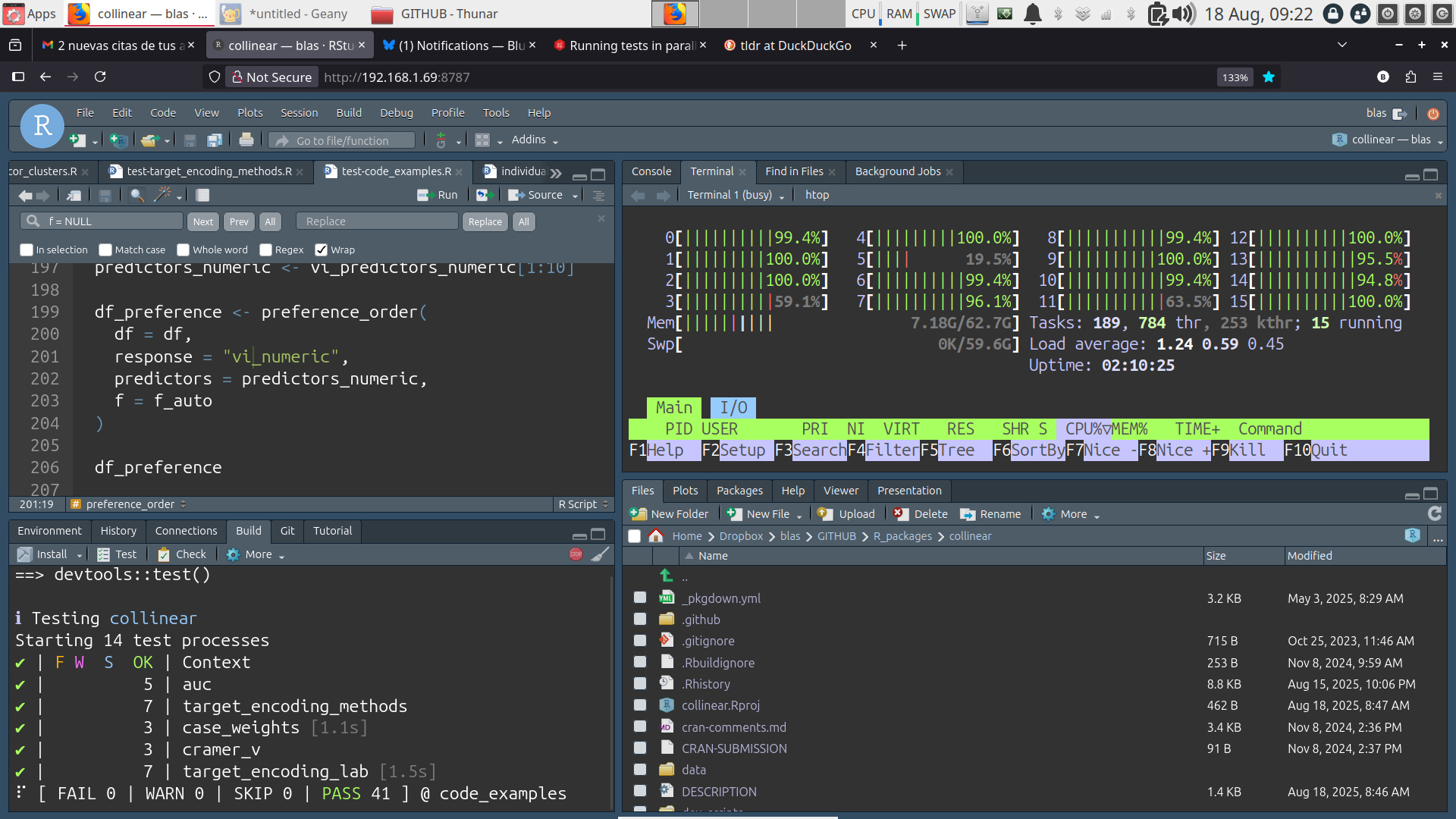Click the Run button in source editor

438,195
